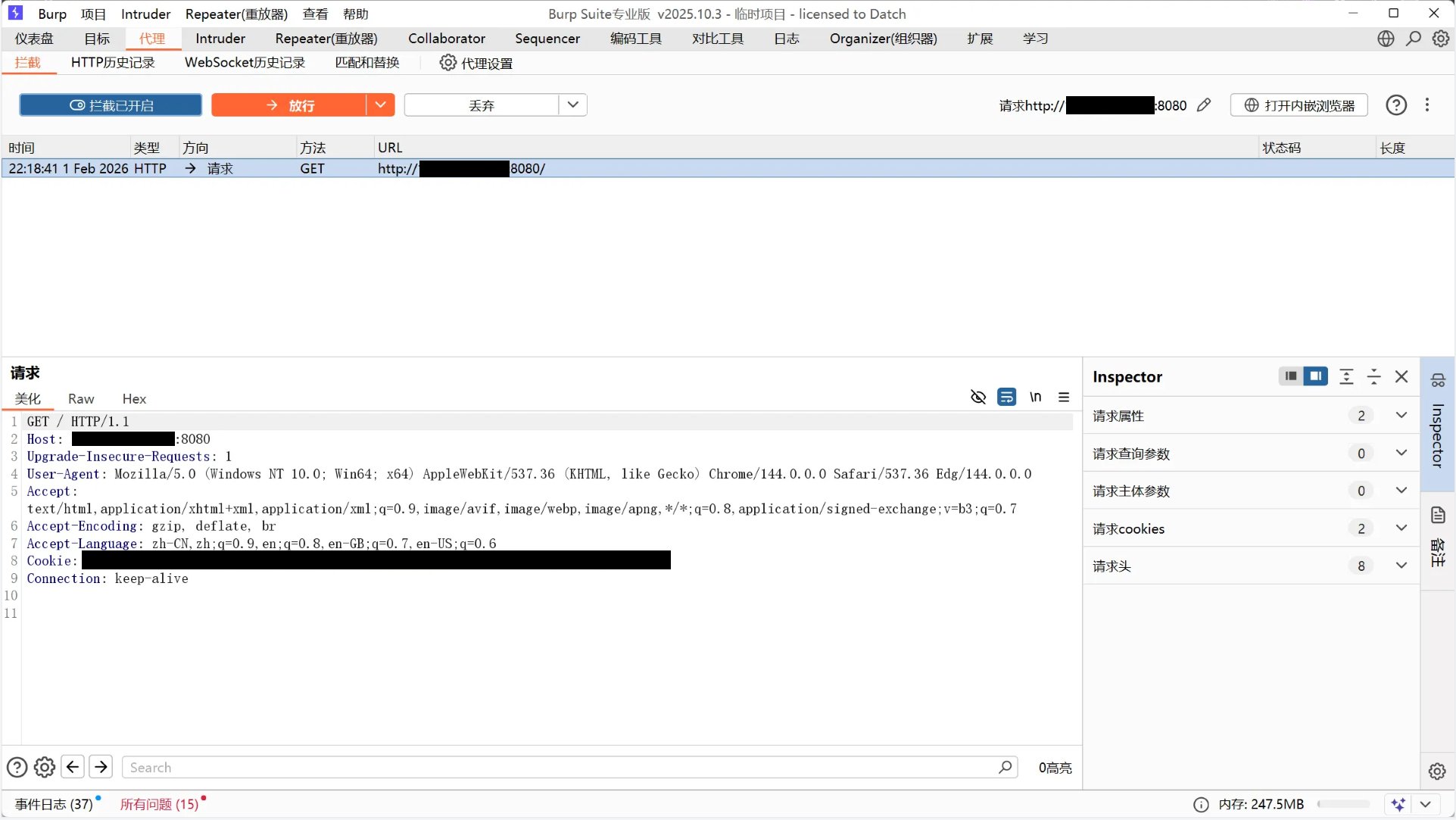1456x820 pixels.
Task: Switch to the 匹配和替换 tab
Action: click(x=367, y=63)
